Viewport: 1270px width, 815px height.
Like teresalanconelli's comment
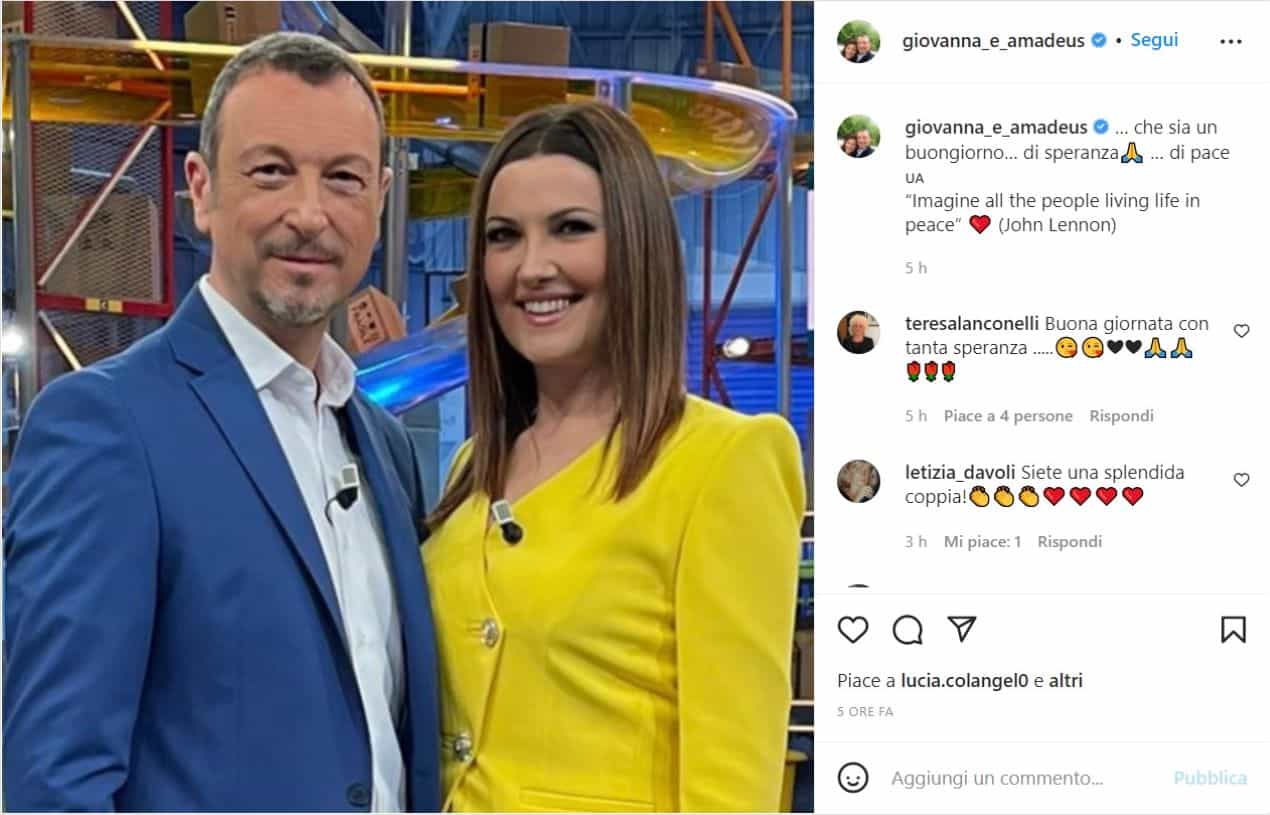point(1241,331)
